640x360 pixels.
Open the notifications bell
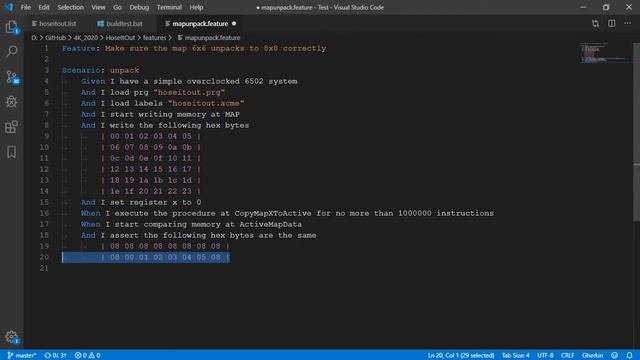(629, 356)
